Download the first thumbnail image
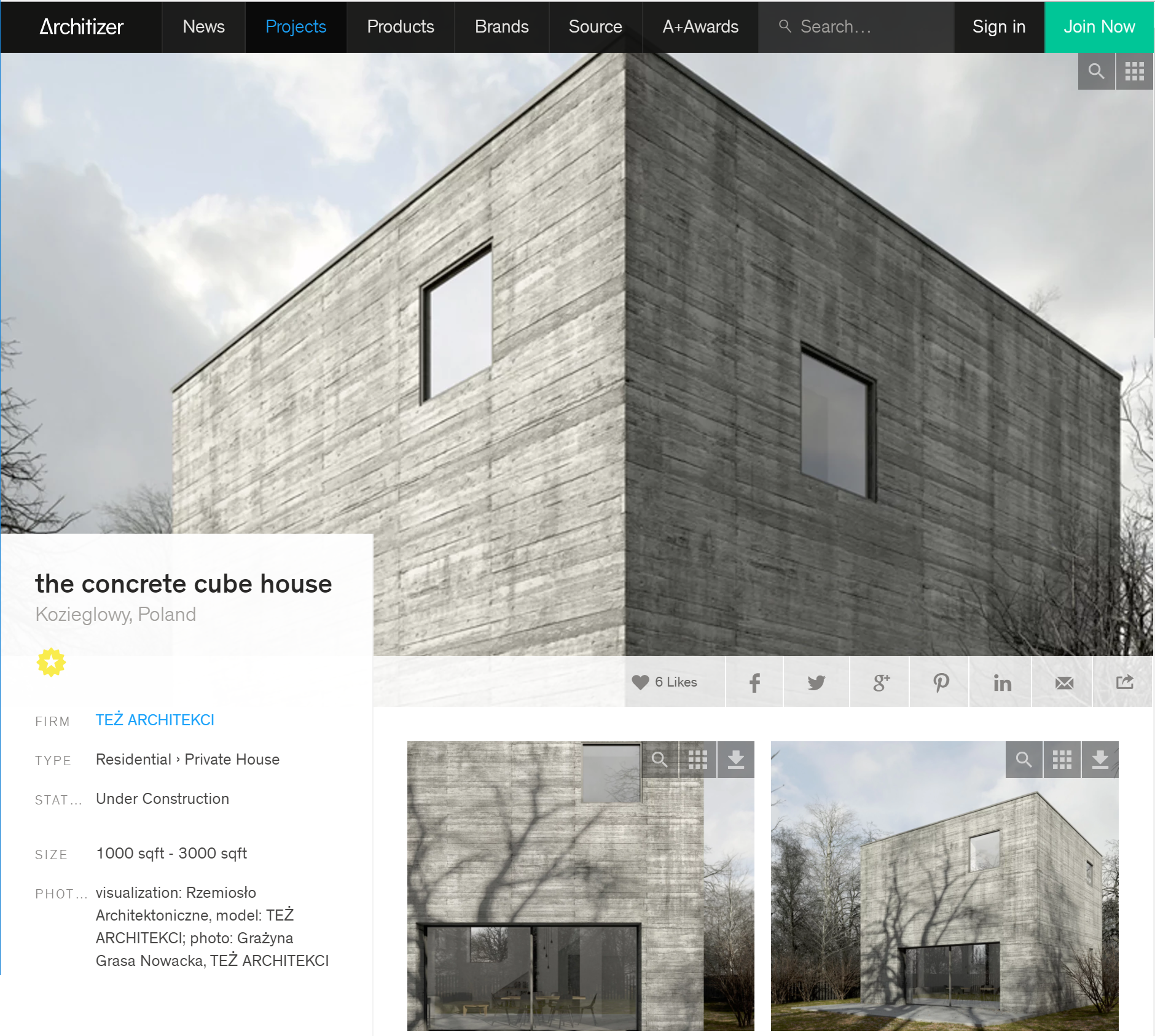Image resolution: width=1155 pixels, height=1036 pixels. click(735, 760)
